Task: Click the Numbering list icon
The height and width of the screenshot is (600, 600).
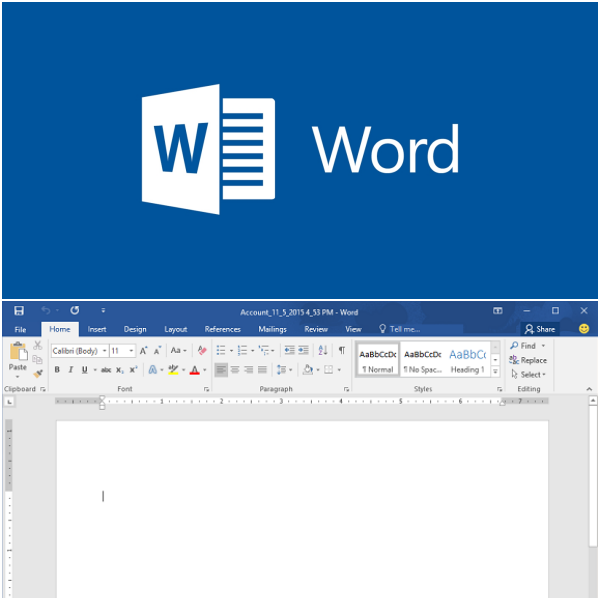Action: [x=242, y=350]
